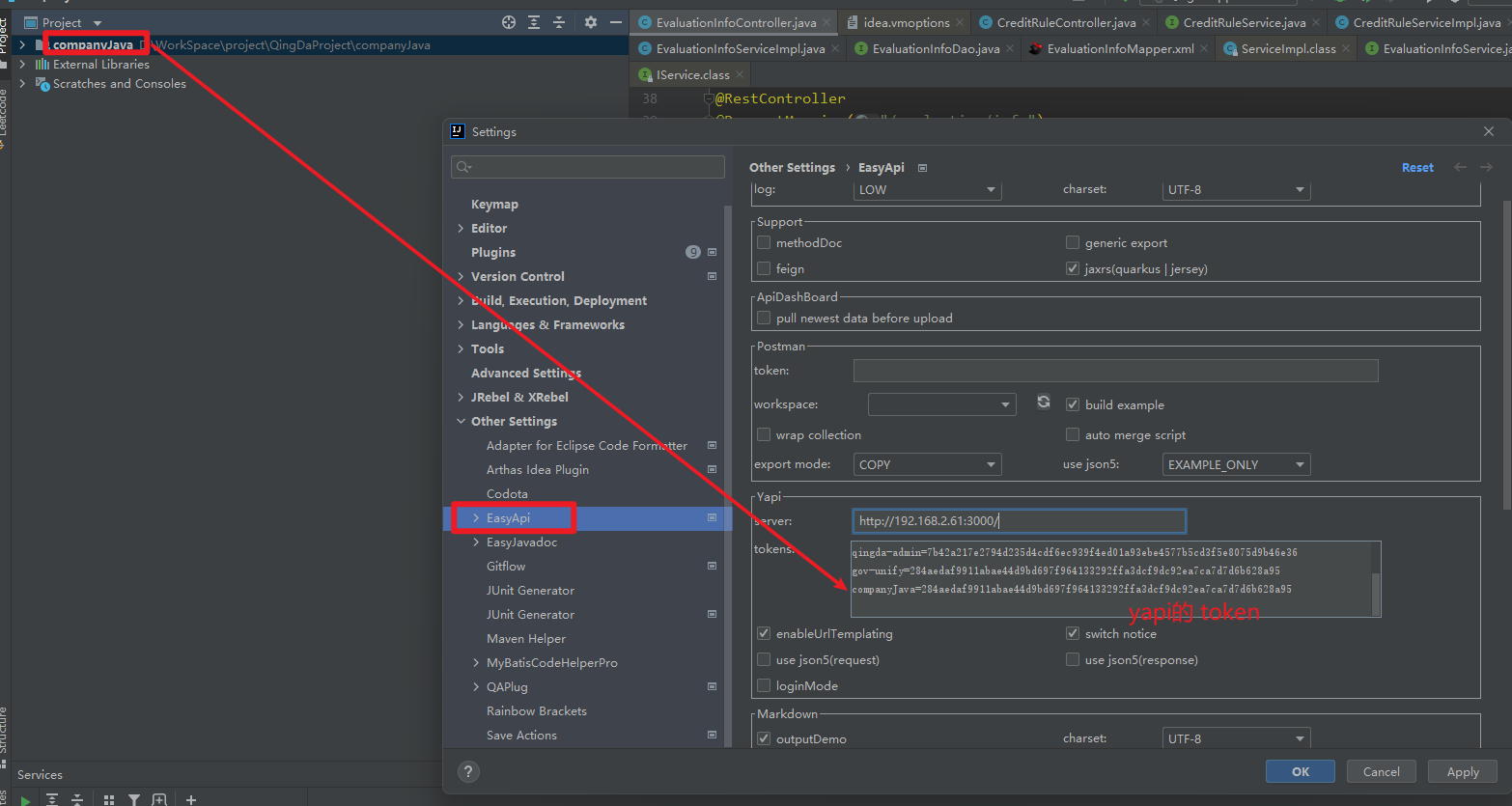Check pull newest data before upload

click(764, 318)
